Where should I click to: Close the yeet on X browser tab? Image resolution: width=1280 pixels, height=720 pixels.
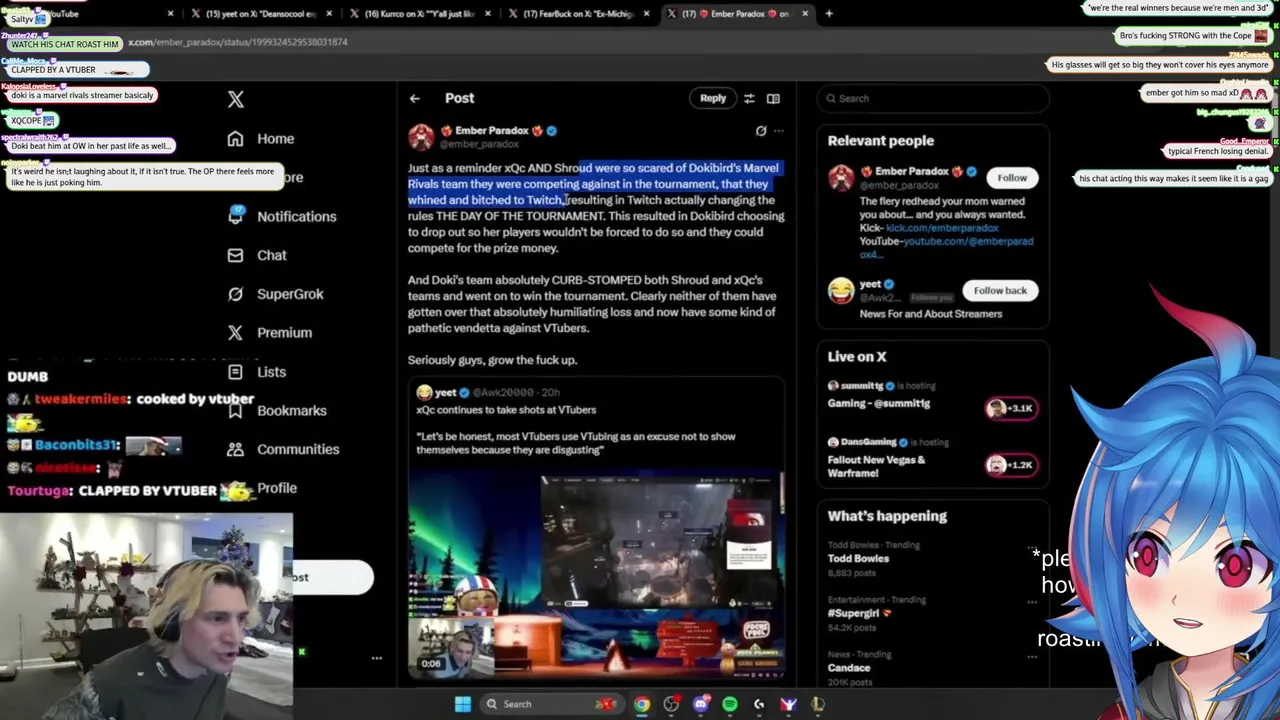click(329, 14)
